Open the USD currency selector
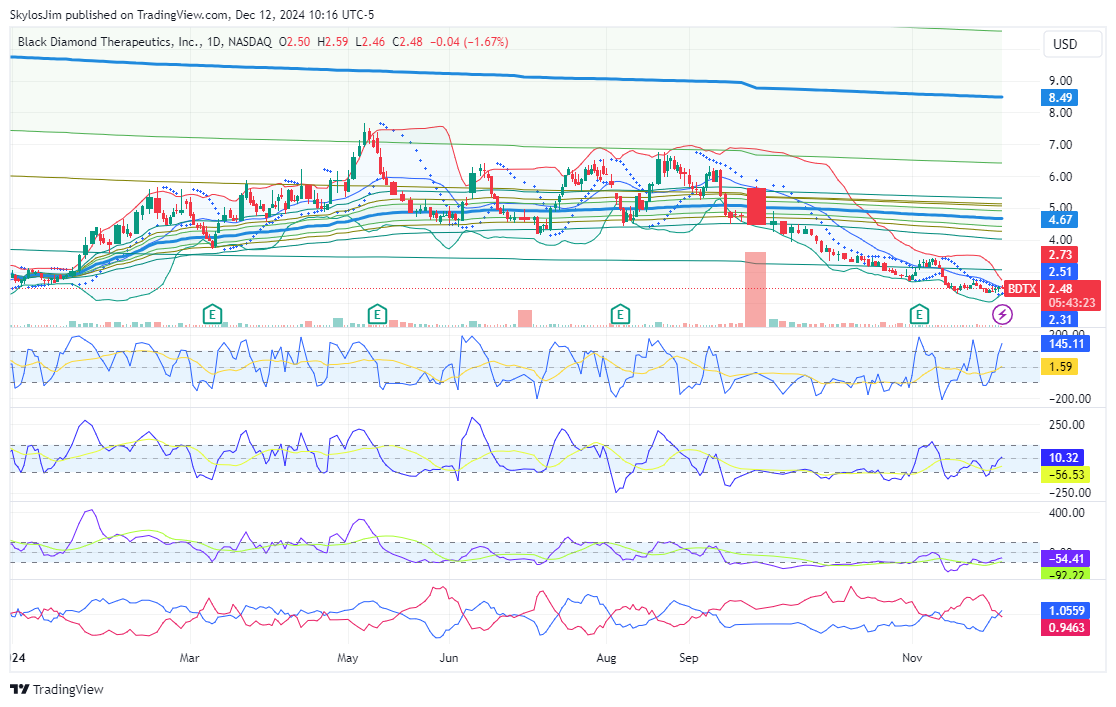This screenshot has height=707, width=1116. (x=1065, y=44)
